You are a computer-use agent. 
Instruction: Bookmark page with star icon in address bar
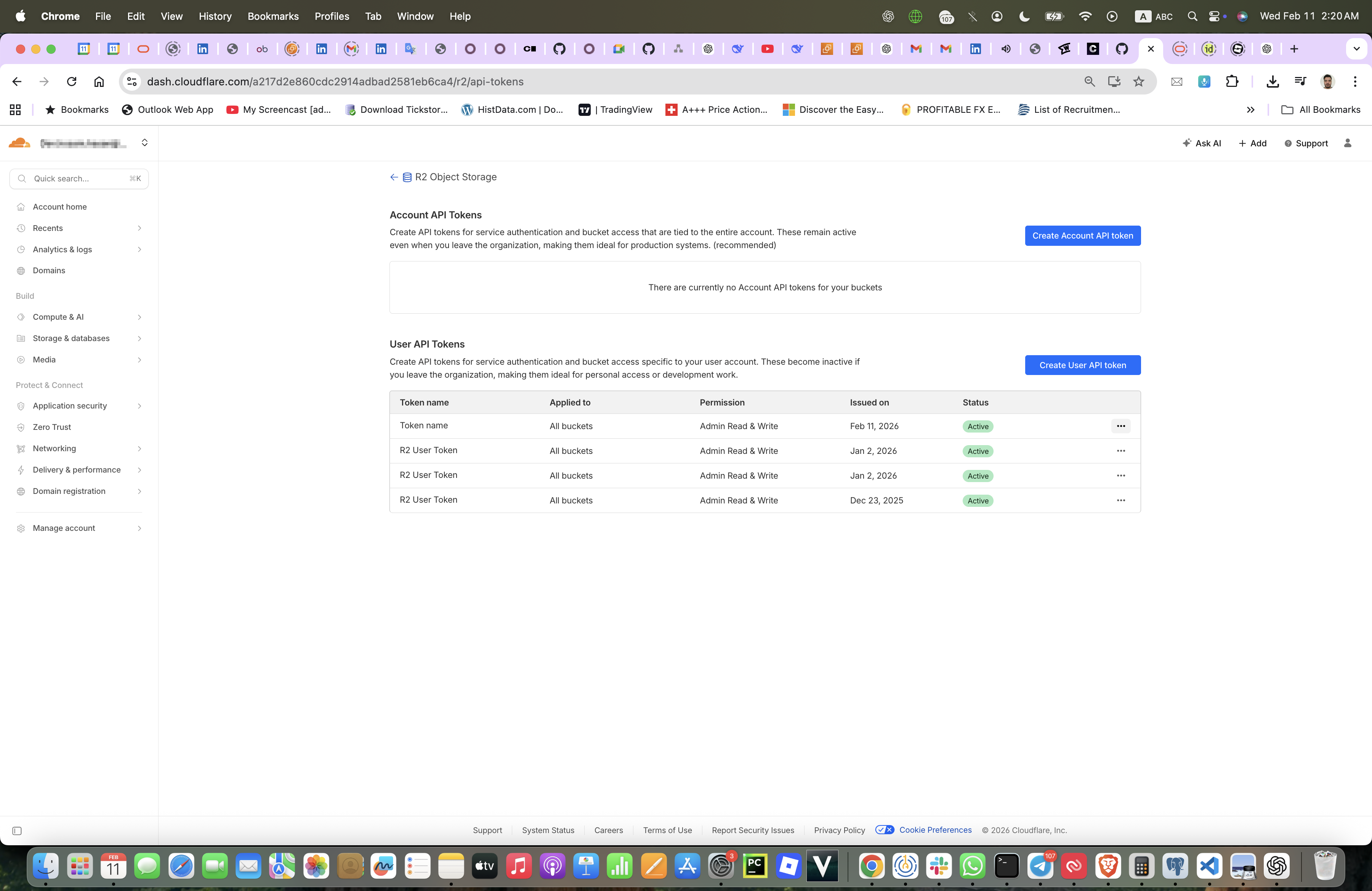click(1138, 82)
